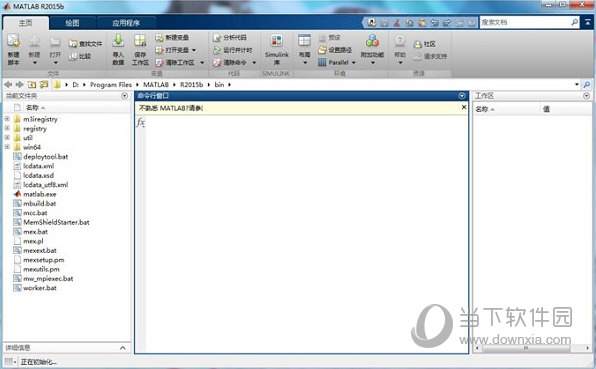Click in the Search Documentation field
Image resolution: width=596 pixels, height=369 pixels.
[x=525, y=22]
